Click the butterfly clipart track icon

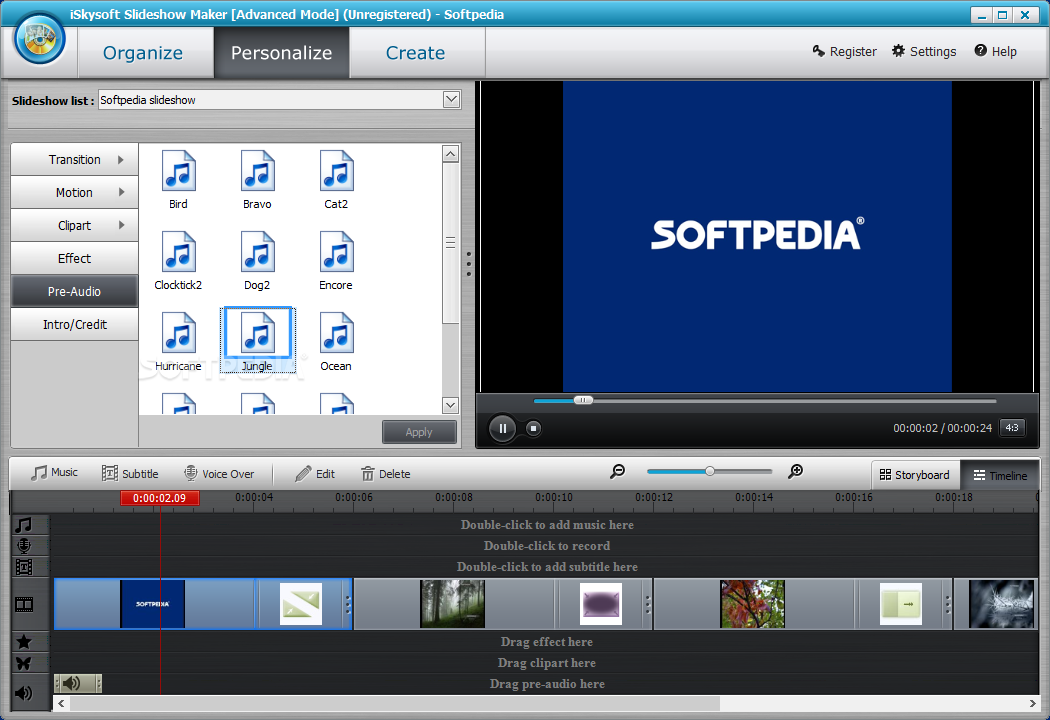24,663
